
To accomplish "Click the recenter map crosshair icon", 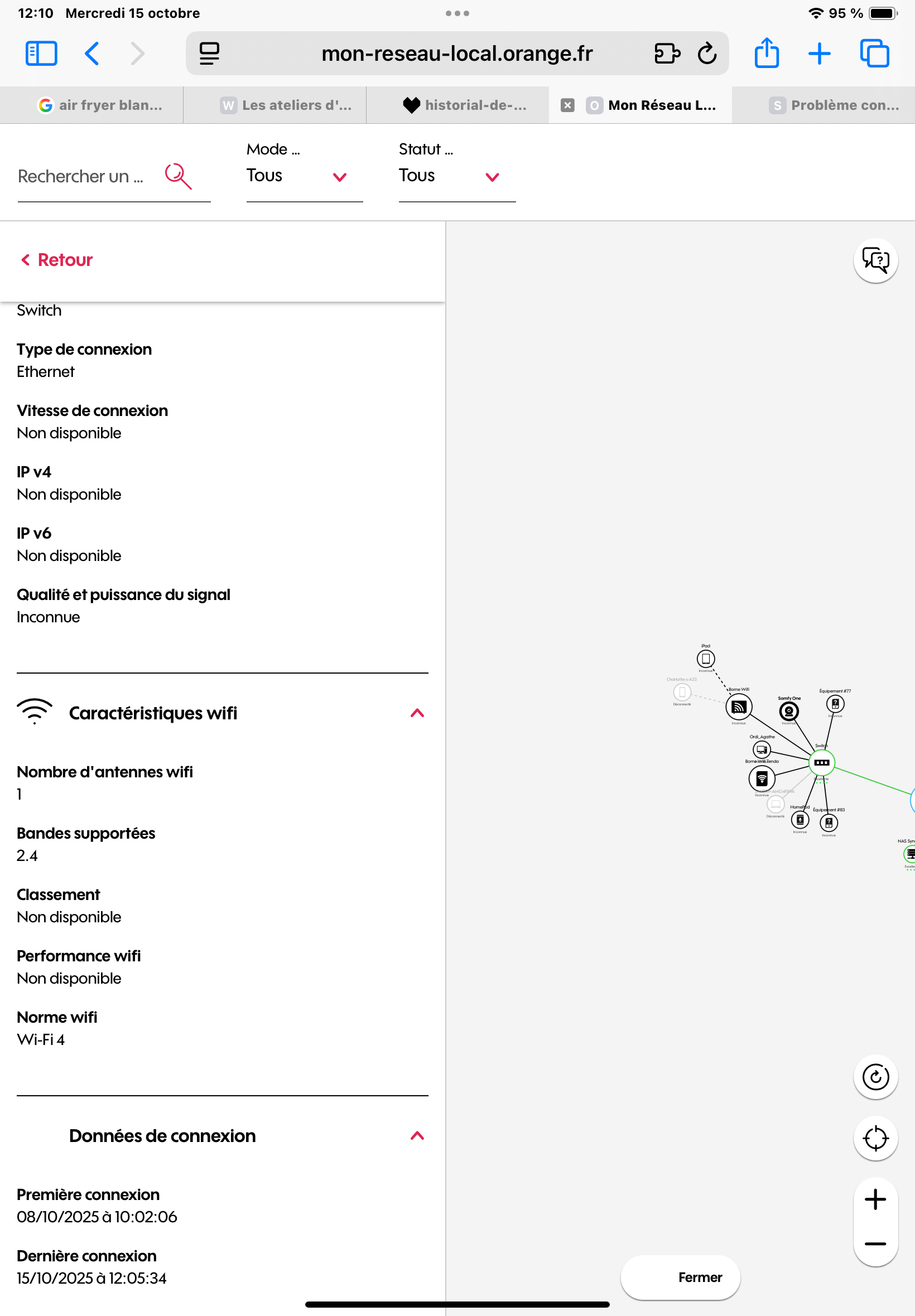I will point(875,1138).
